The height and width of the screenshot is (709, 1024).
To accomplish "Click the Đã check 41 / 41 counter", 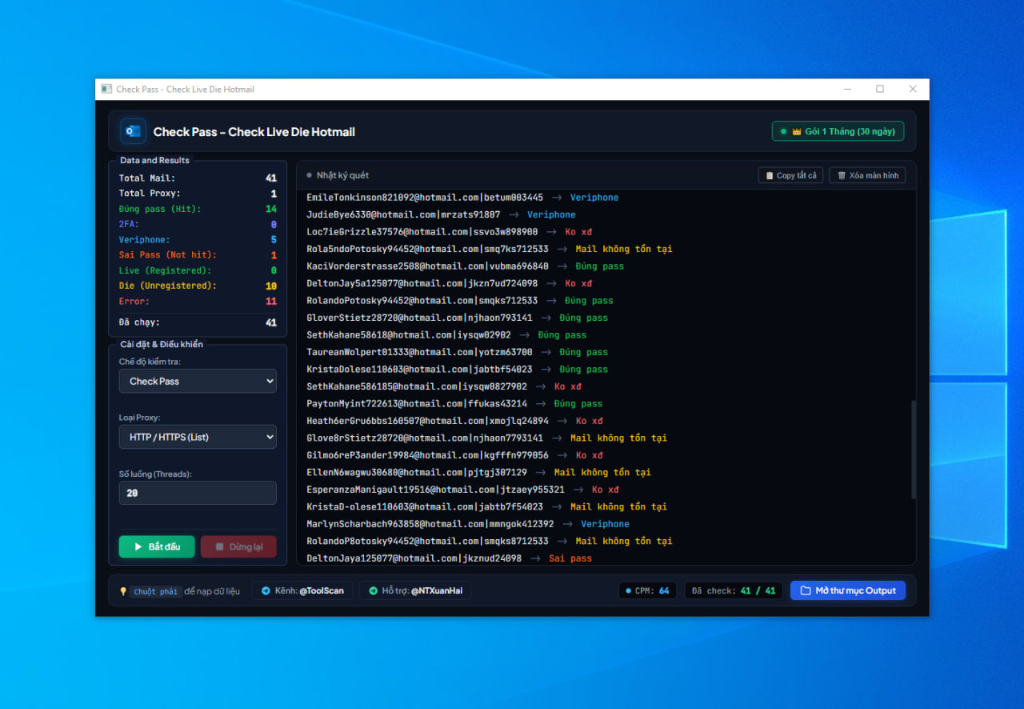I will pos(733,591).
